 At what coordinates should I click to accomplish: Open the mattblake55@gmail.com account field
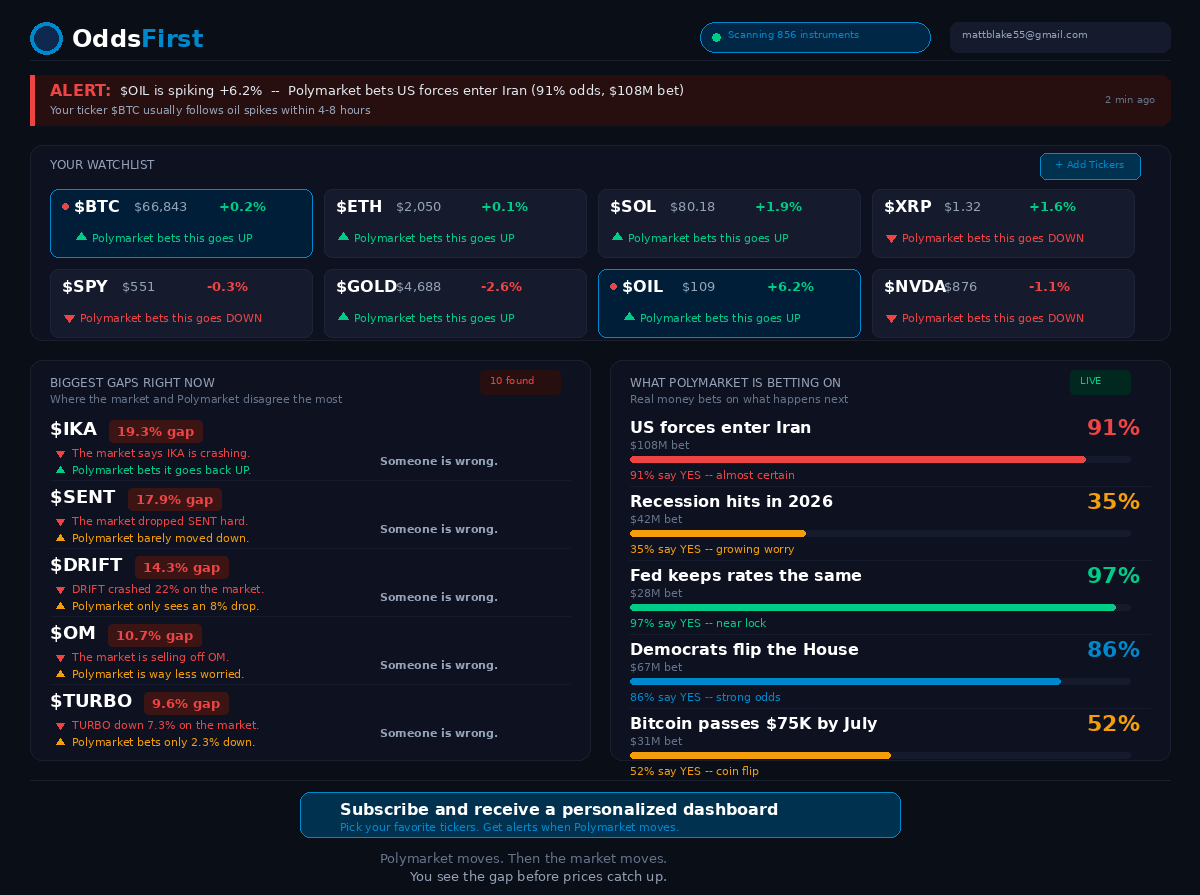point(1060,37)
